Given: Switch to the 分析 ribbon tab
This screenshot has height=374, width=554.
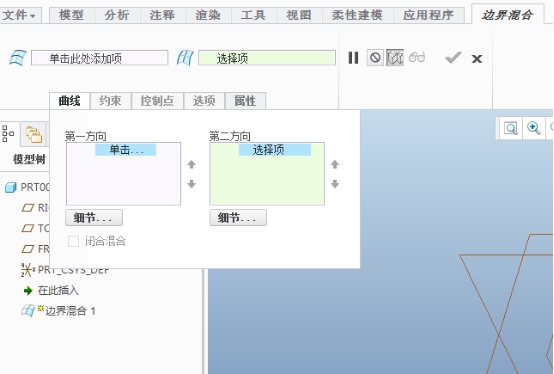Looking at the screenshot, I should pyautogui.click(x=117, y=15).
